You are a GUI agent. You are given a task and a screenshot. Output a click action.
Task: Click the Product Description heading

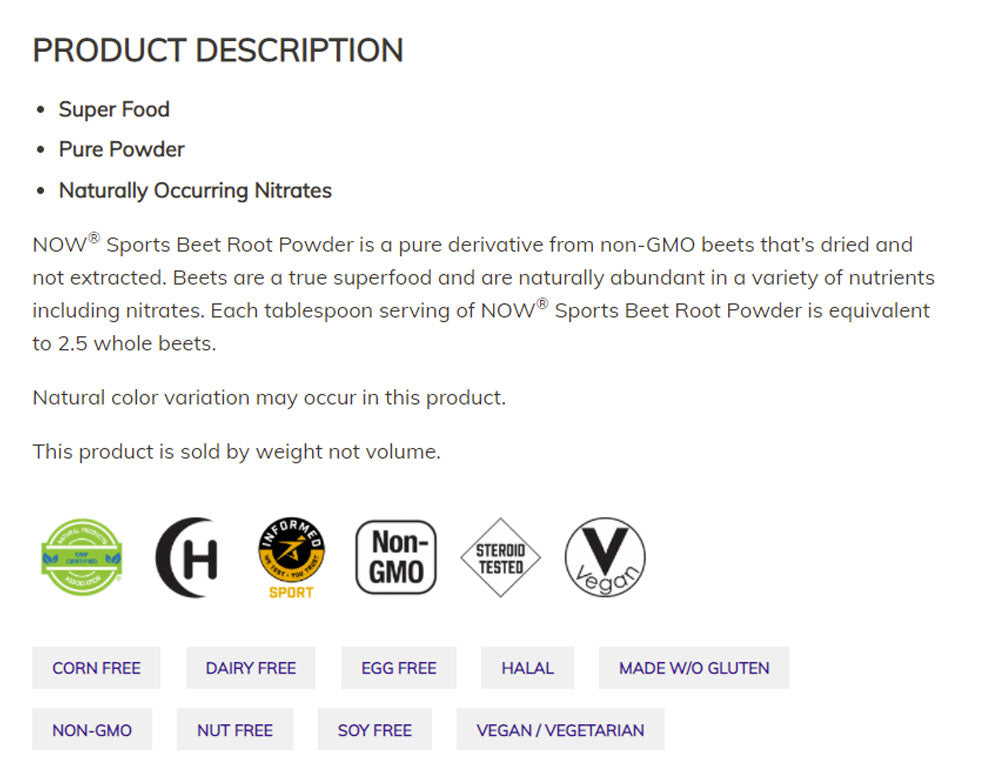[x=218, y=50]
